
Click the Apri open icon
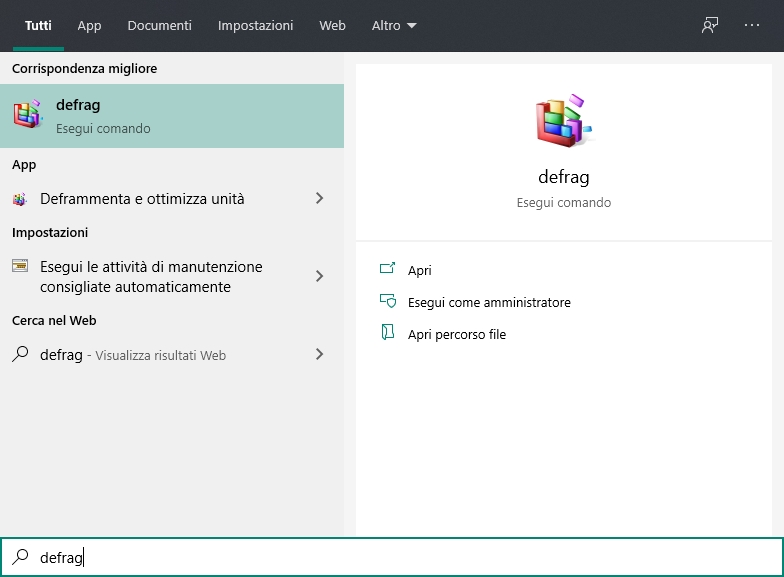(x=388, y=268)
